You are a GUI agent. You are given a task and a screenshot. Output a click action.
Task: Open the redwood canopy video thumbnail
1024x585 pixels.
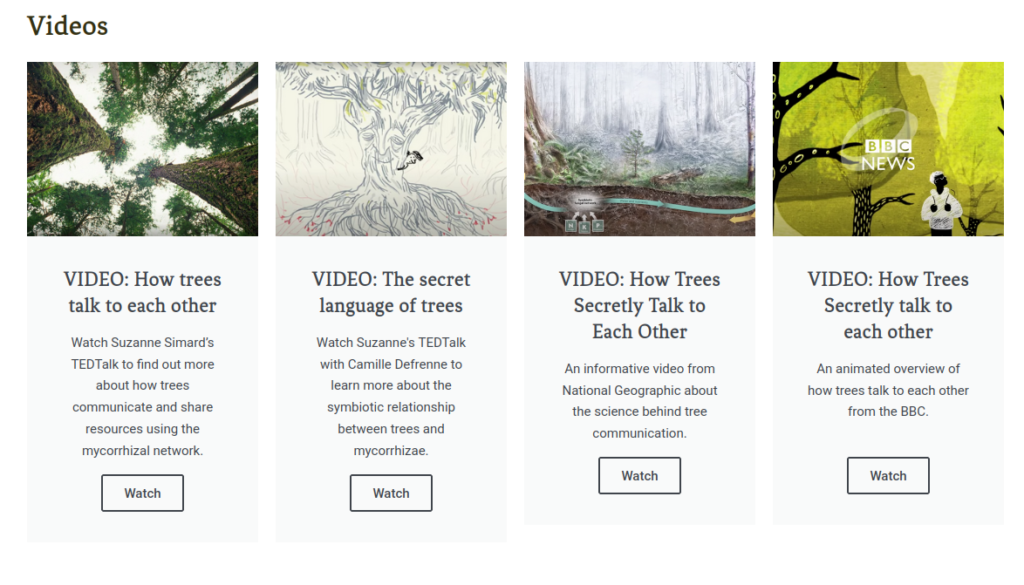click(x=142, y=149)
